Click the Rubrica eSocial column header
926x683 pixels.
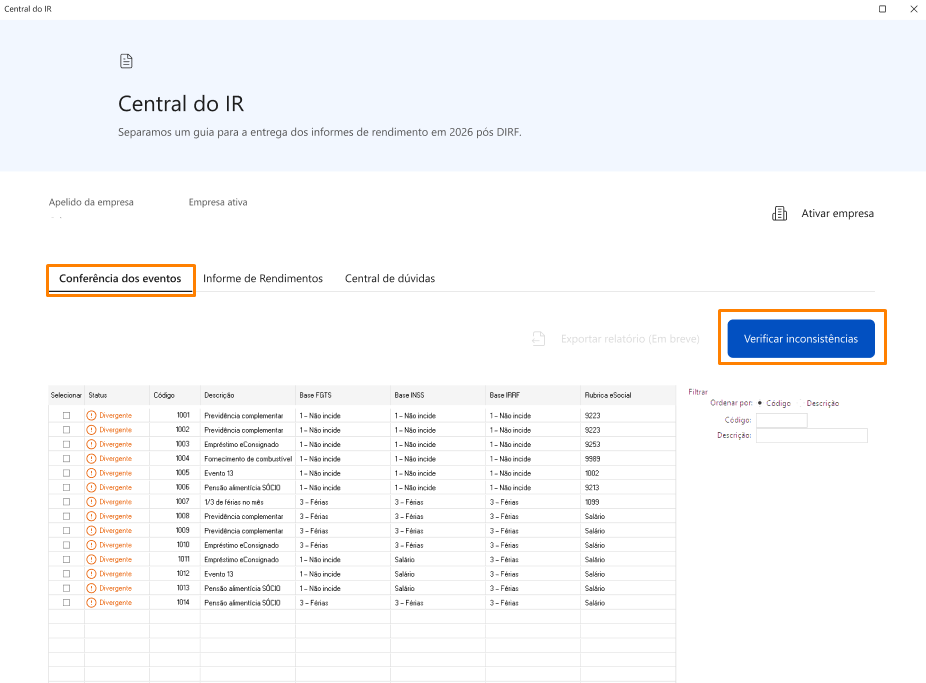pos(628,396)
